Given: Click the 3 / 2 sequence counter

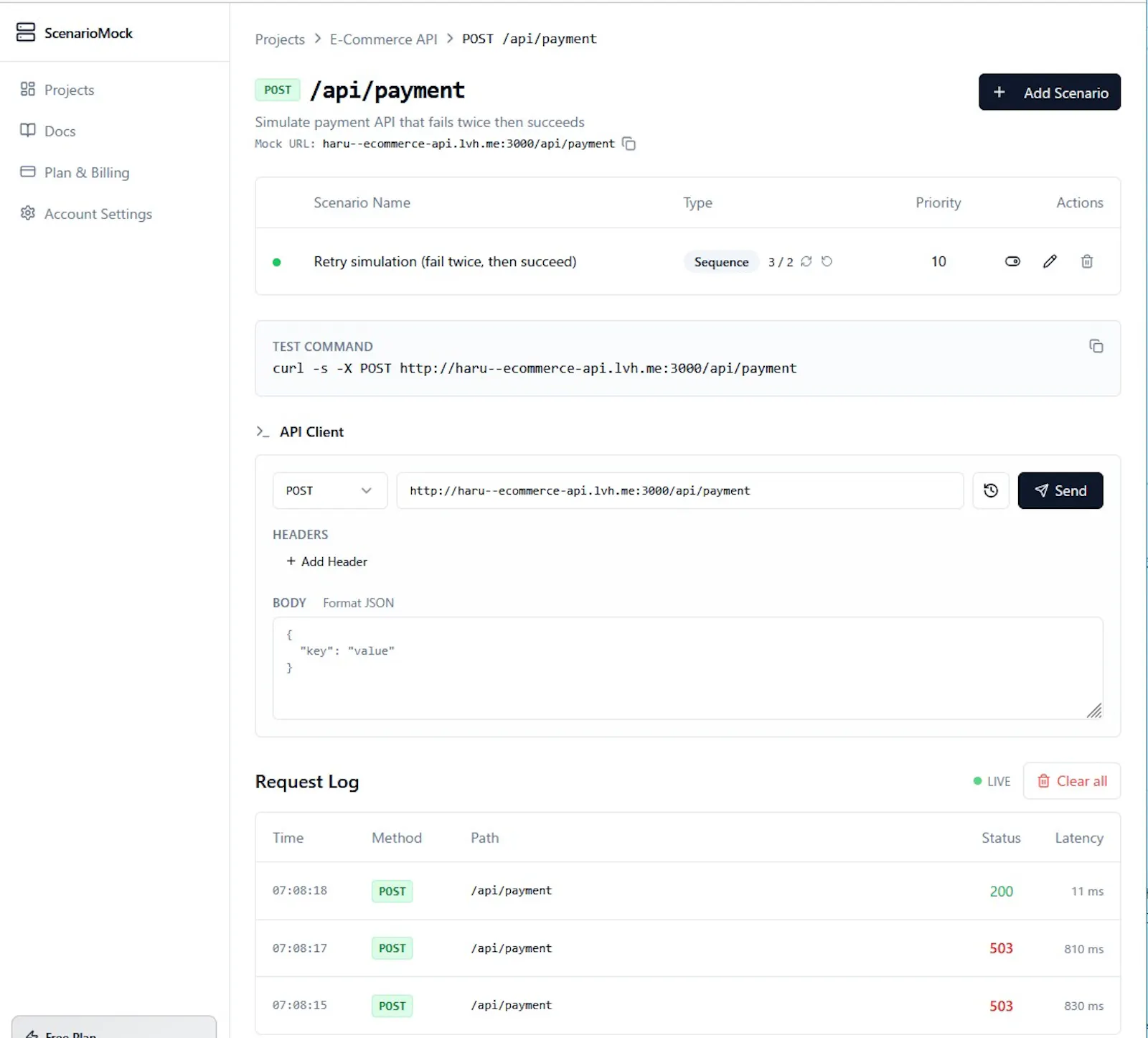Looking at the screenshot, I should click(781, 262).
